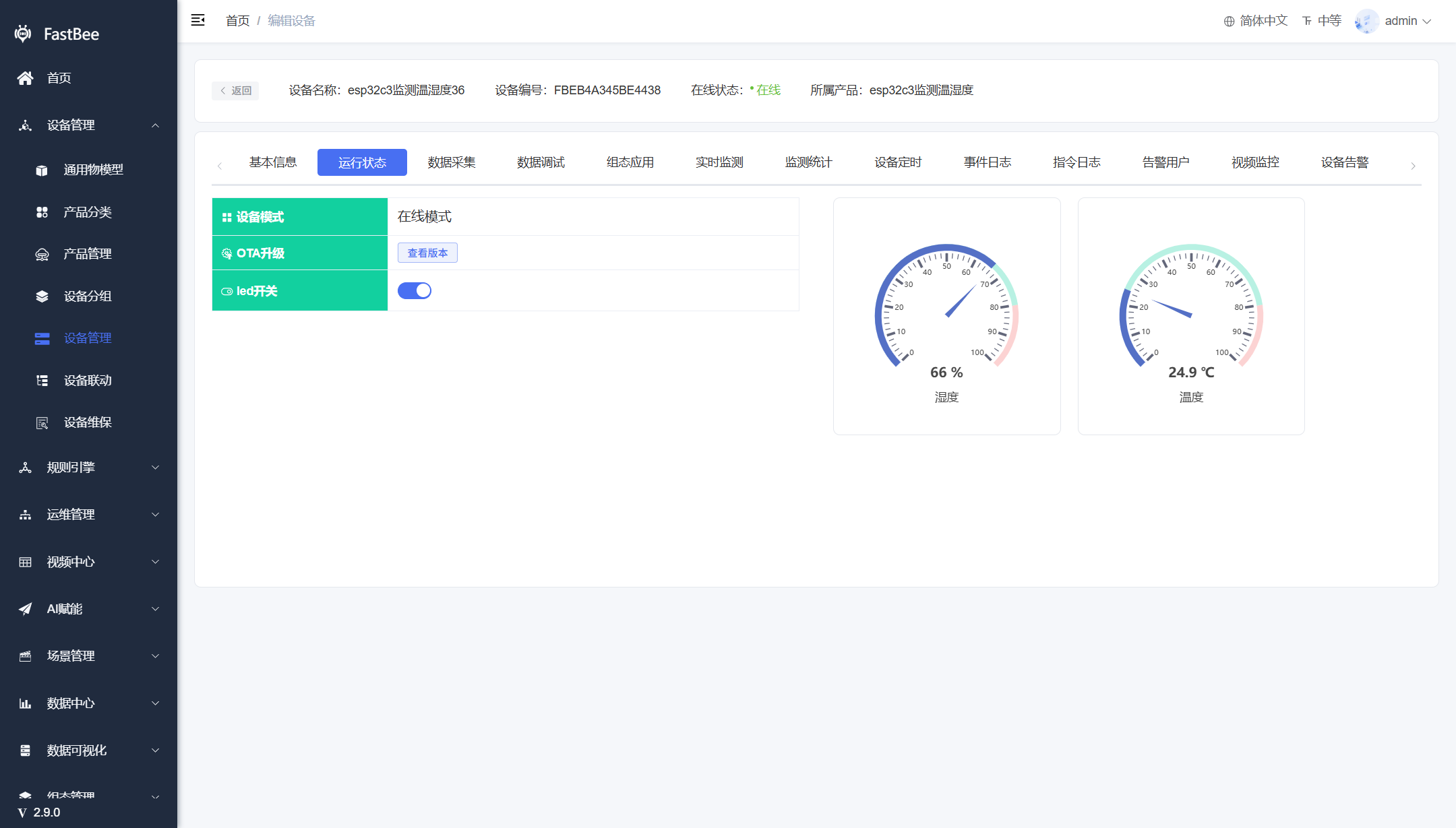1456x828 pixels.
Task: Click the 数据可视化 database icon
Action: [x=25, y=751]
